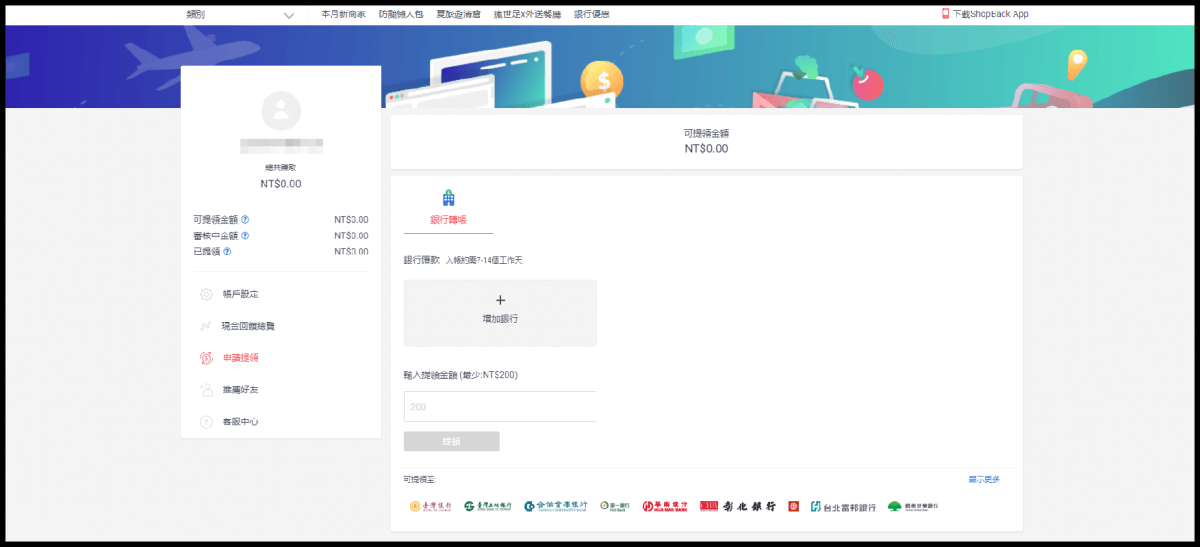Click the green tree 國泰世華銀行 logo

(914, 506)
